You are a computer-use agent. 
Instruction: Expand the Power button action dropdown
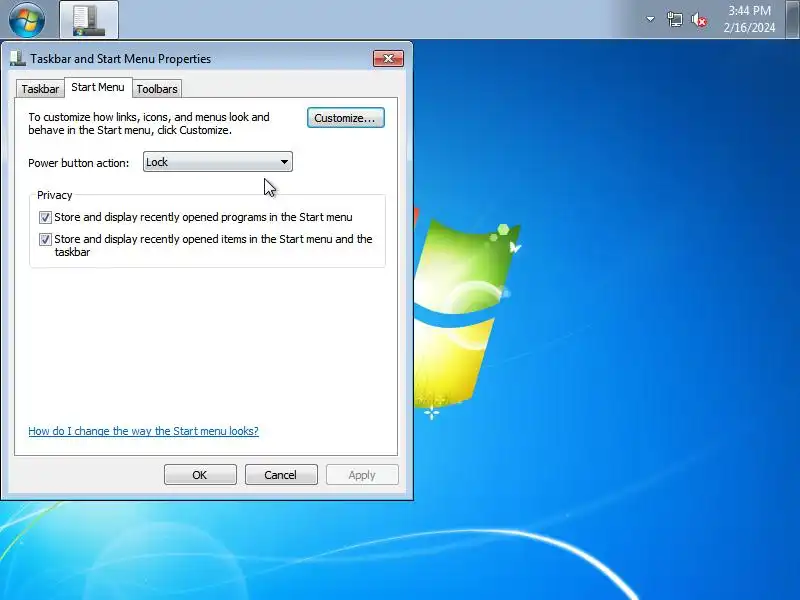tap(218, 162)
